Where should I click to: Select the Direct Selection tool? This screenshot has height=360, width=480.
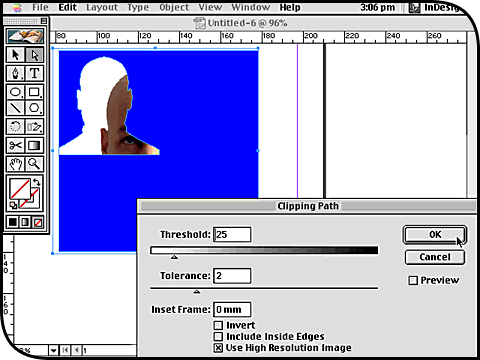point(34,55)
